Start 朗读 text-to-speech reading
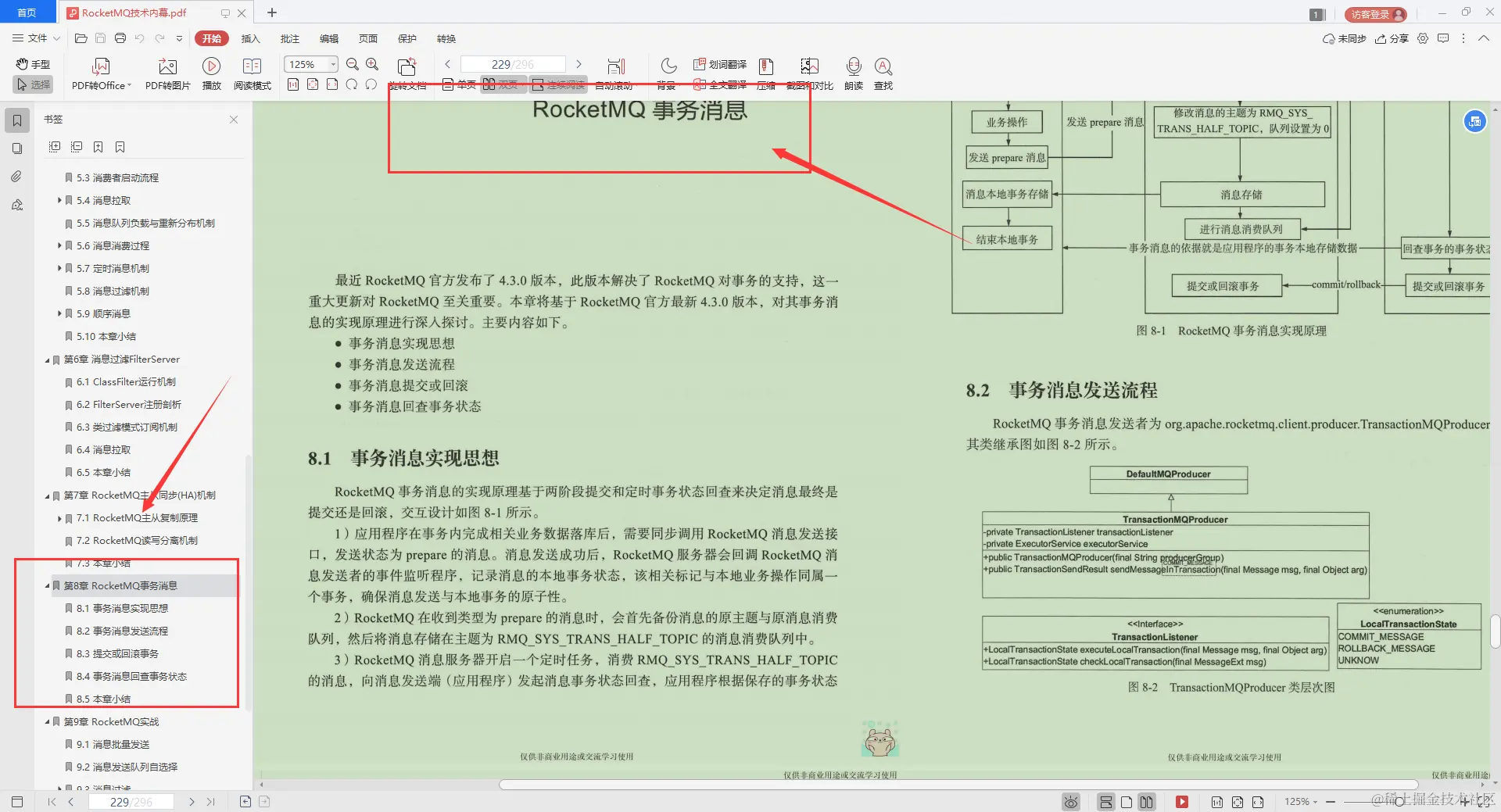Screen dimensions: 1501x812 853,73
